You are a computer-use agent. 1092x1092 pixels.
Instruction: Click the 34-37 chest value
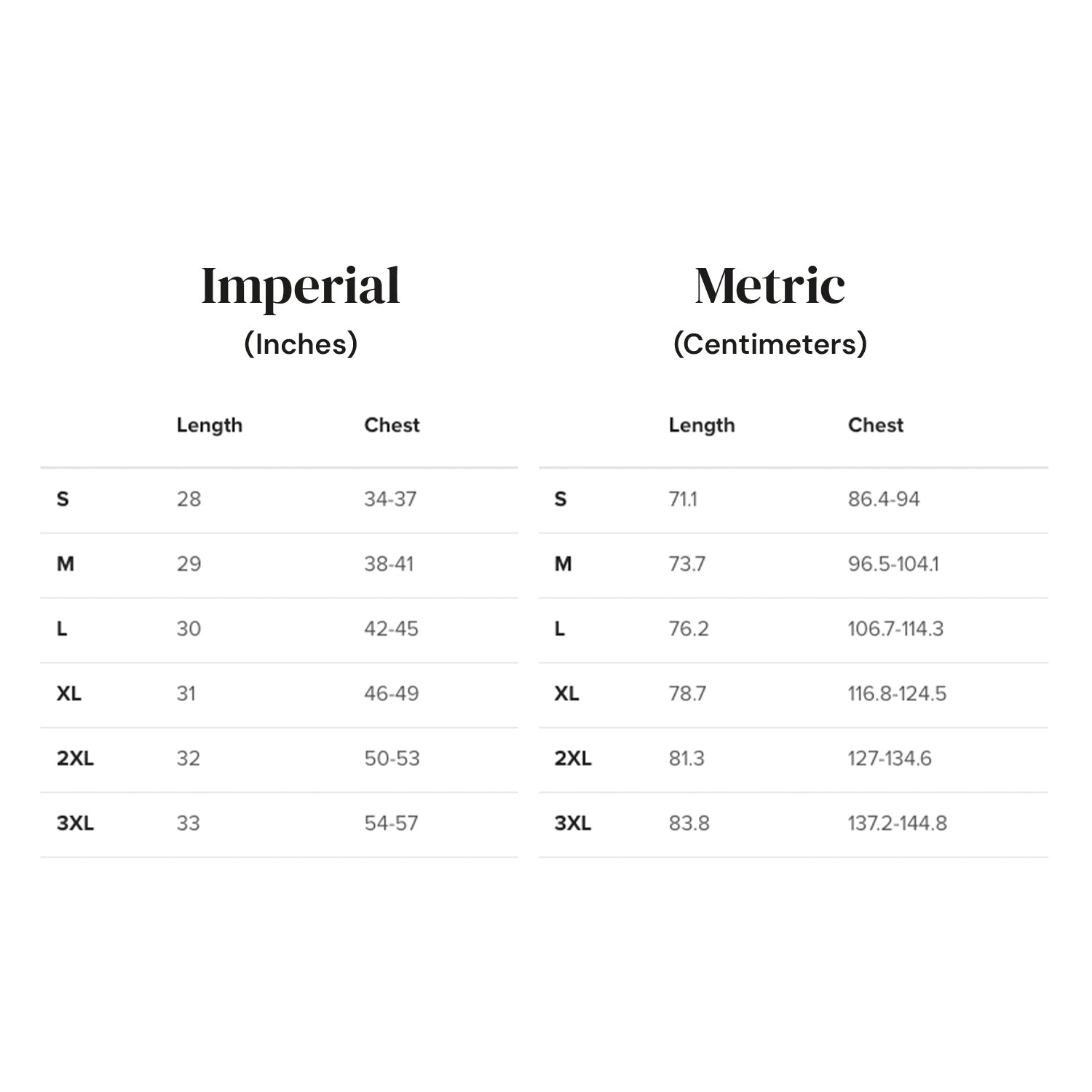pos(390,499)
